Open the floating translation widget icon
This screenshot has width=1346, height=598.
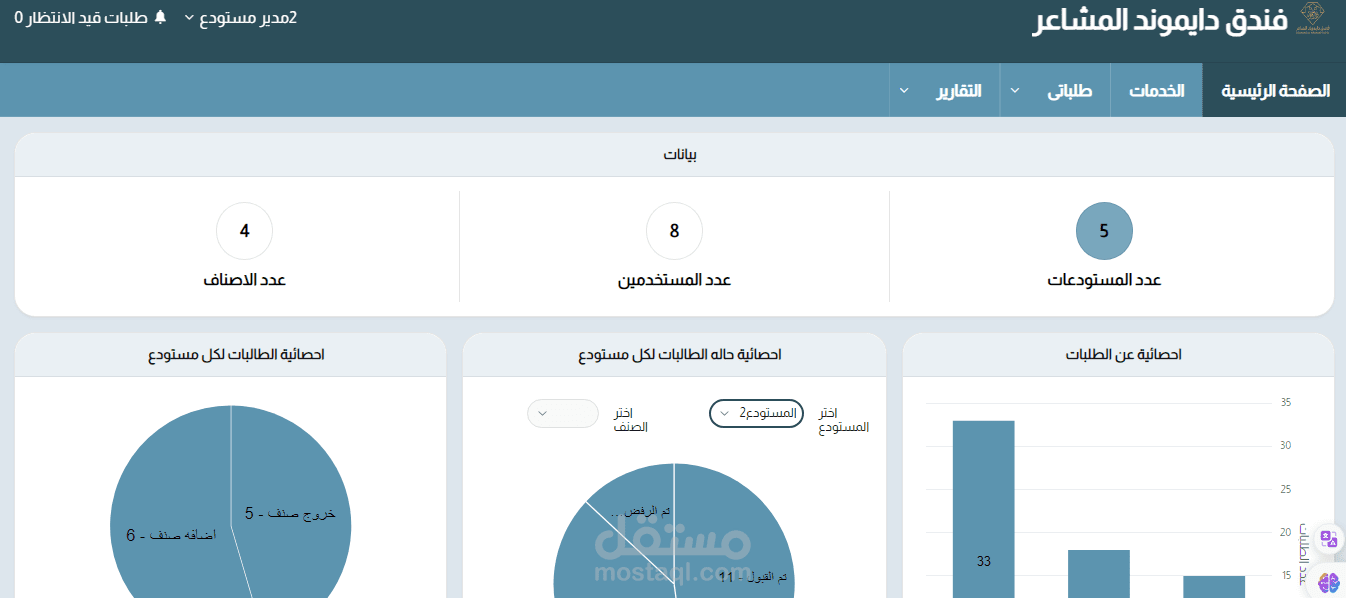click(1327, 540)
